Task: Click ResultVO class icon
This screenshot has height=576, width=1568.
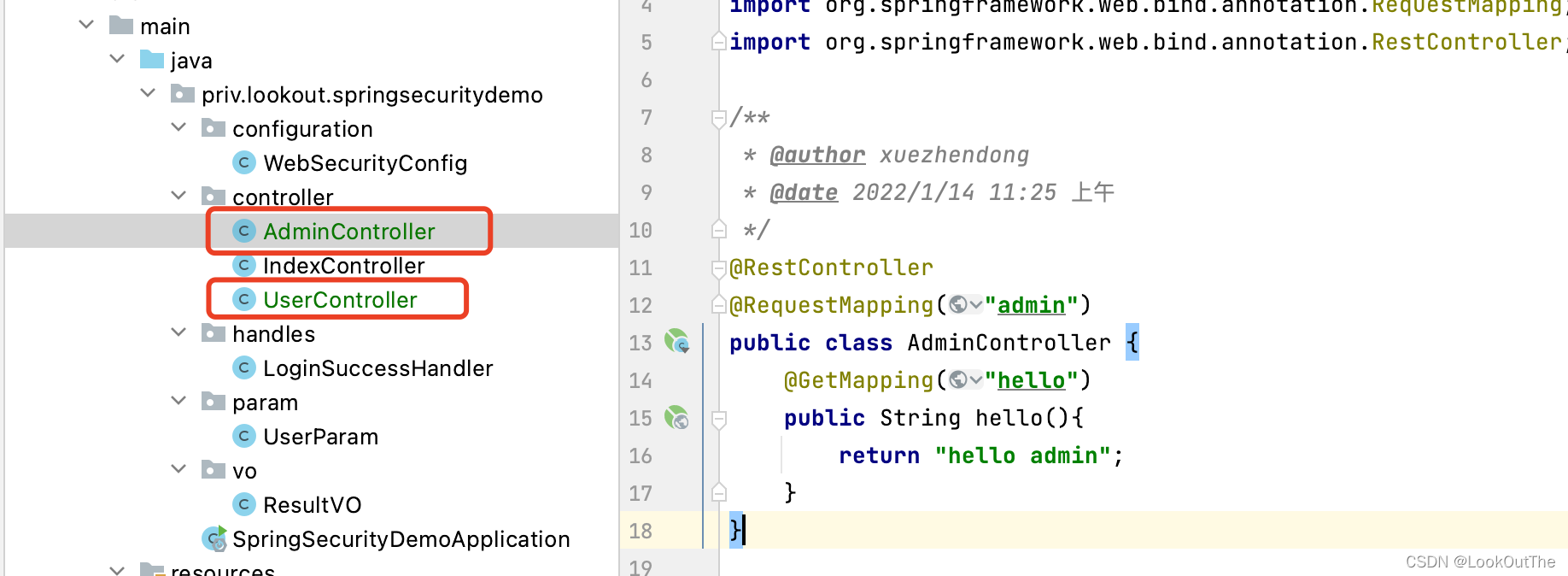Action: click(x=244, y=504)
